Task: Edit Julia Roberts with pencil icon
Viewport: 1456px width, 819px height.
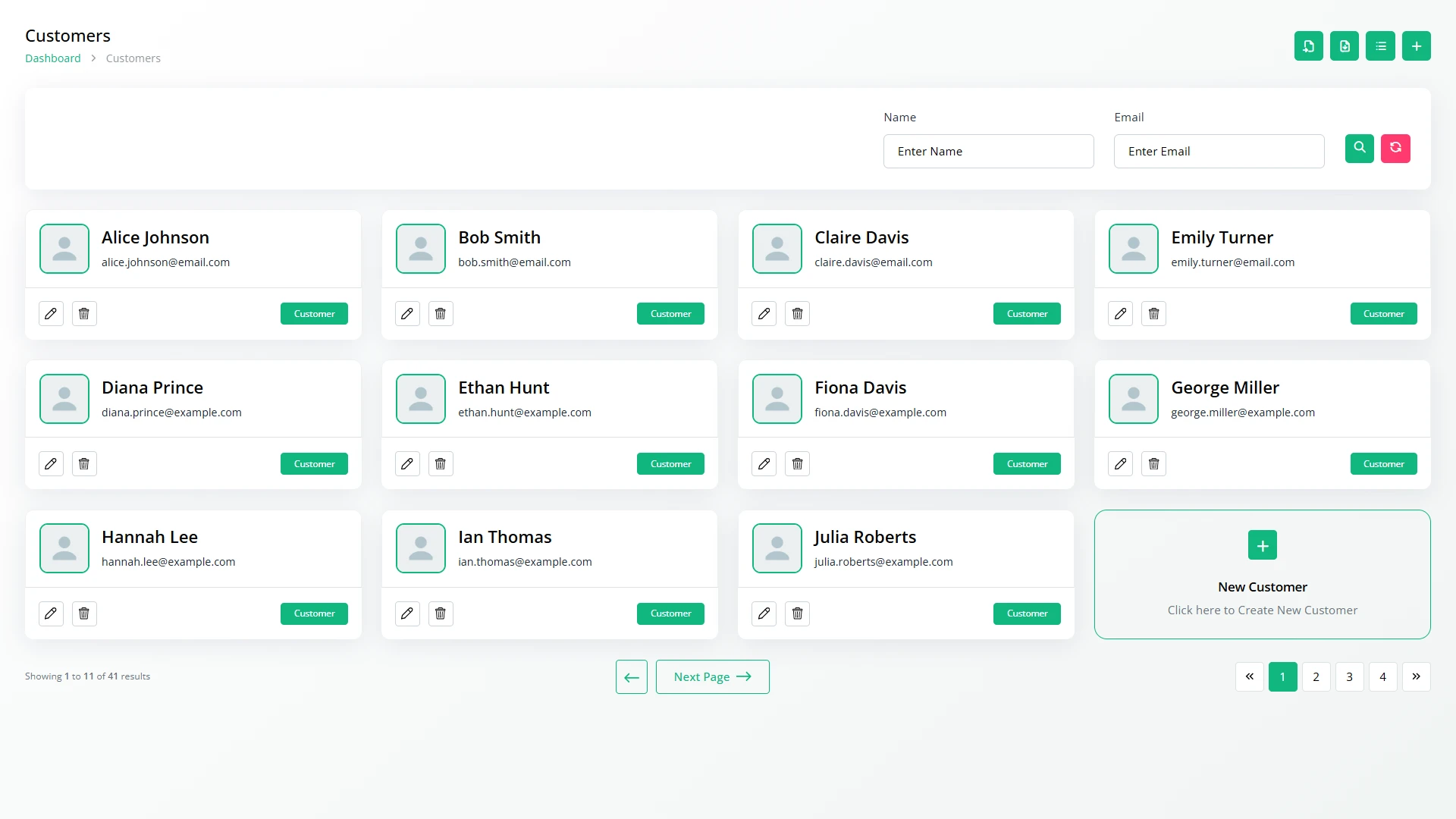Action: tap(764, 613)
